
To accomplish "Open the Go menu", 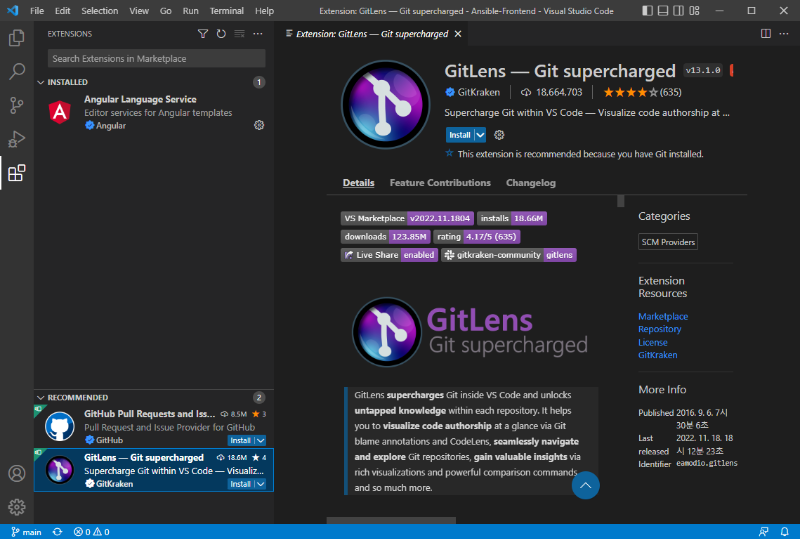I will pos(166,11).
